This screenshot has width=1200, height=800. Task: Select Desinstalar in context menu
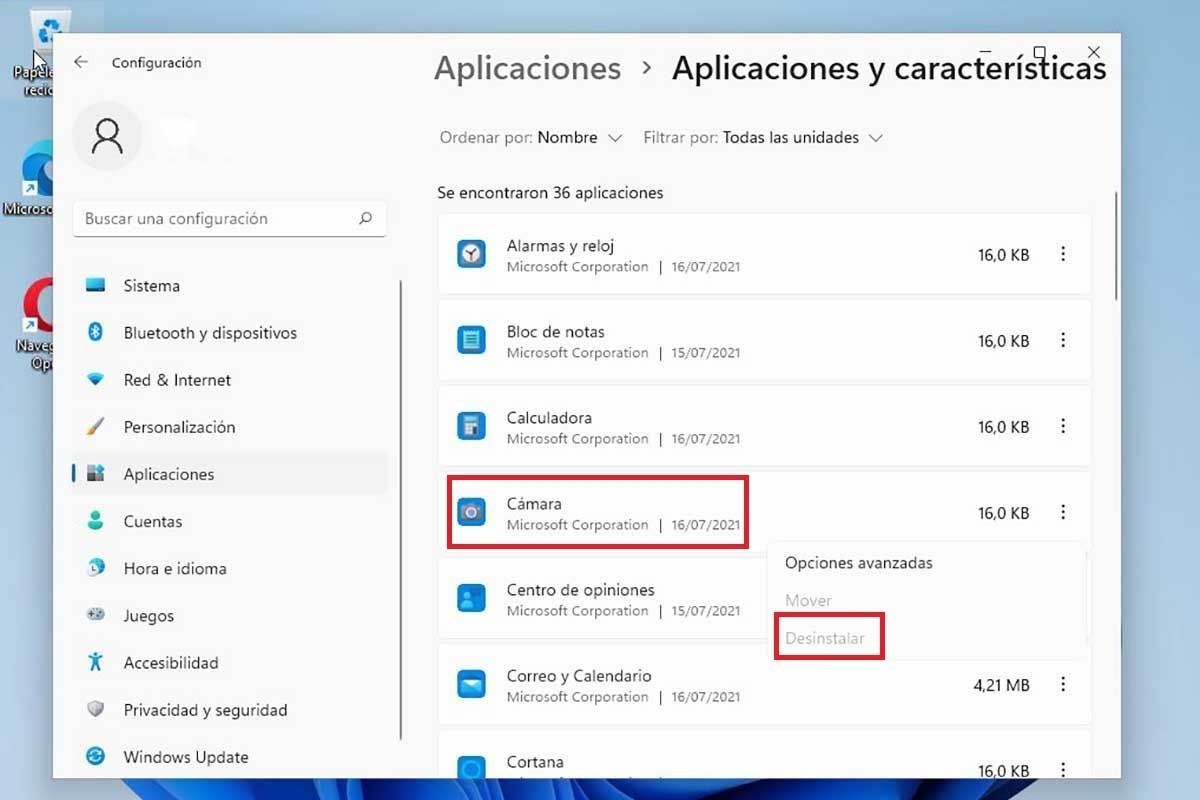825,638
